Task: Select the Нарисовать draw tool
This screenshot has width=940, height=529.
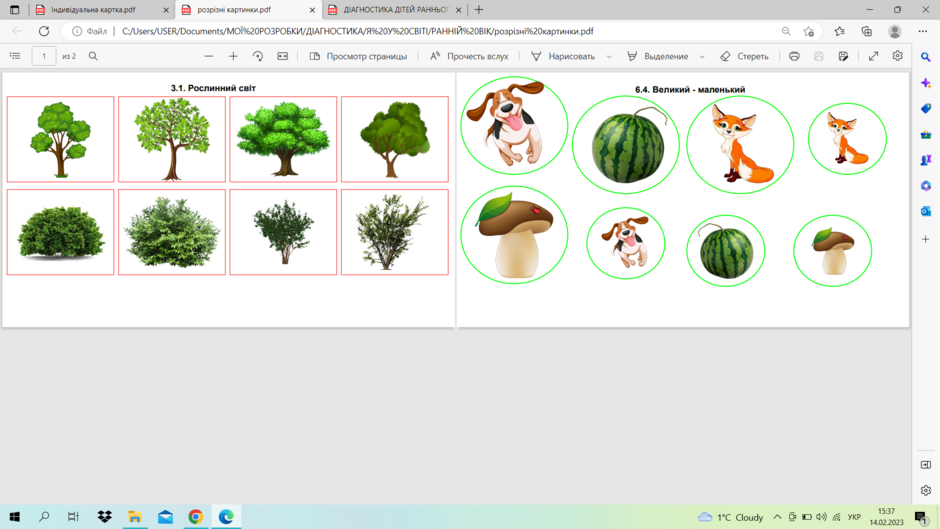Action: [x=563, y=56]
